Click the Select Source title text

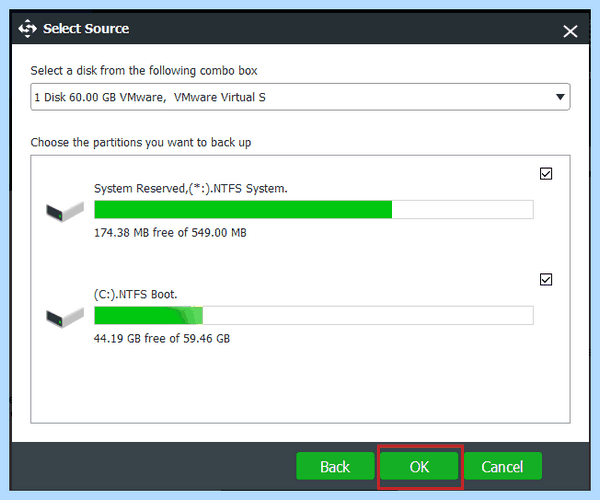pyautogui.click(x=86, y=29)
